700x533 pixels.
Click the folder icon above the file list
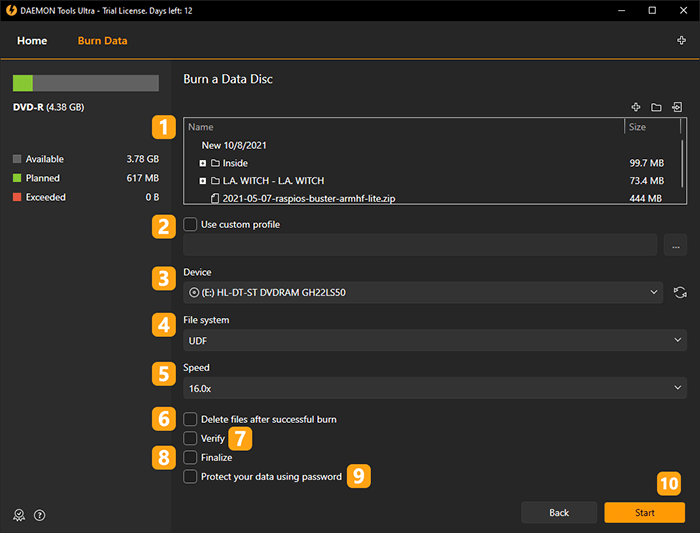(657, 107)
